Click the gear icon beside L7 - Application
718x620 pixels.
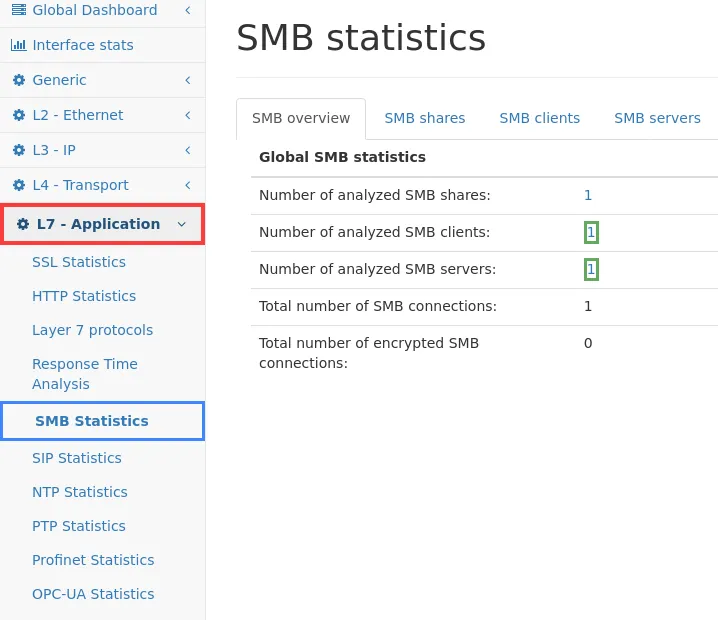(x=23, y=224)
